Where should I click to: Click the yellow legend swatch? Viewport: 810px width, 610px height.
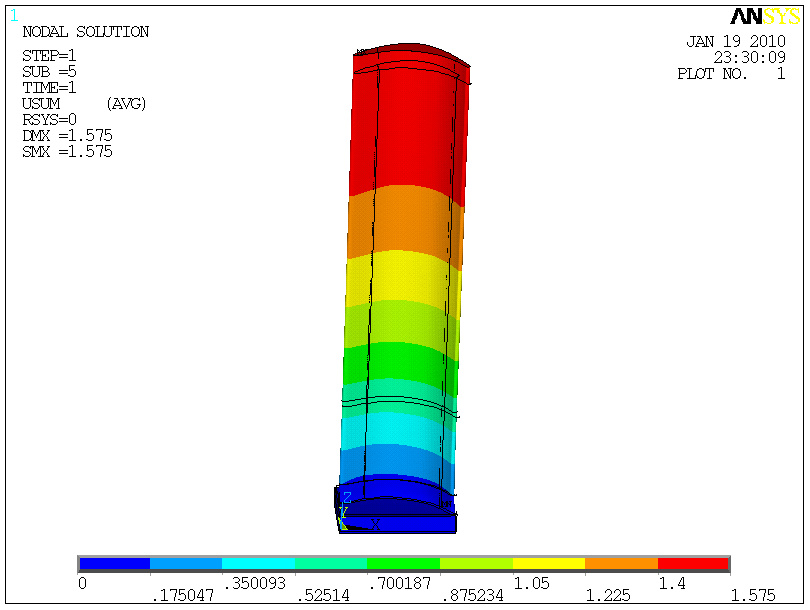[549, 564]
